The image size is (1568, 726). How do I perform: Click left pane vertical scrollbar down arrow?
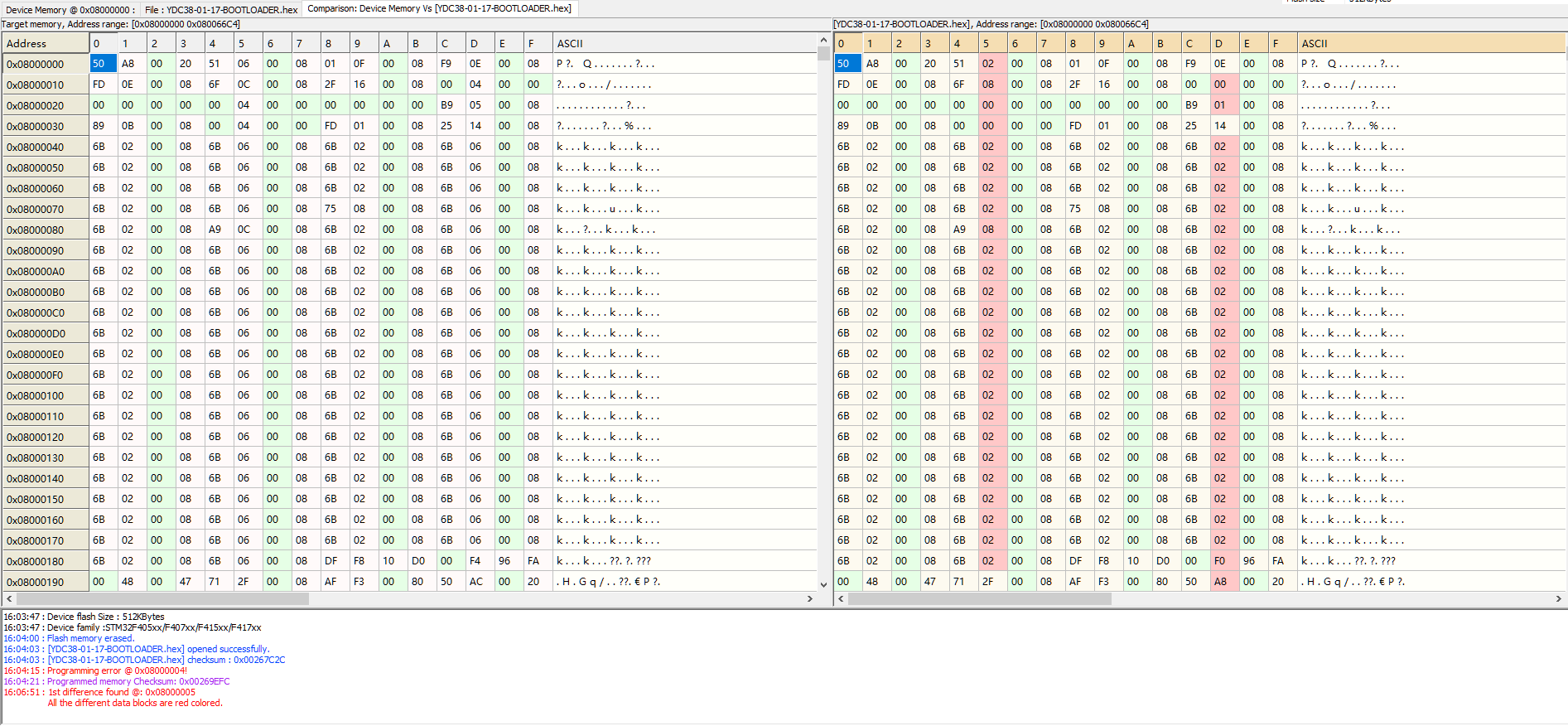[823, 584]
